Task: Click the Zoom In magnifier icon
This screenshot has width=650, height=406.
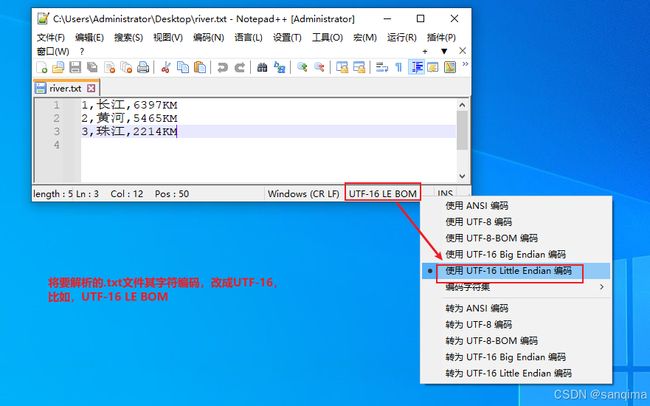Action: pos(302,67)
